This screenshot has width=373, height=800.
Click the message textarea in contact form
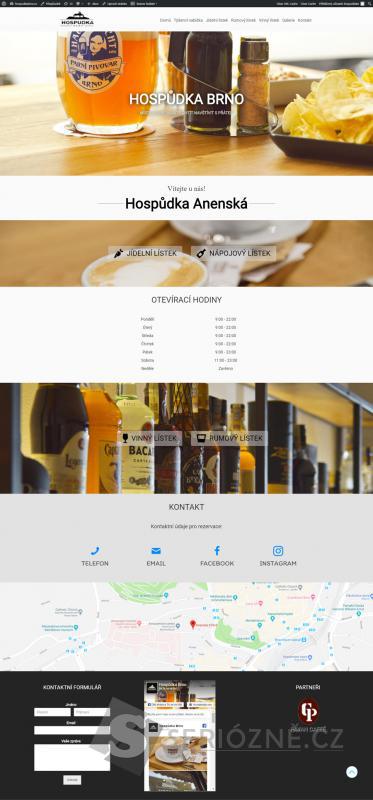click(72, 757)
